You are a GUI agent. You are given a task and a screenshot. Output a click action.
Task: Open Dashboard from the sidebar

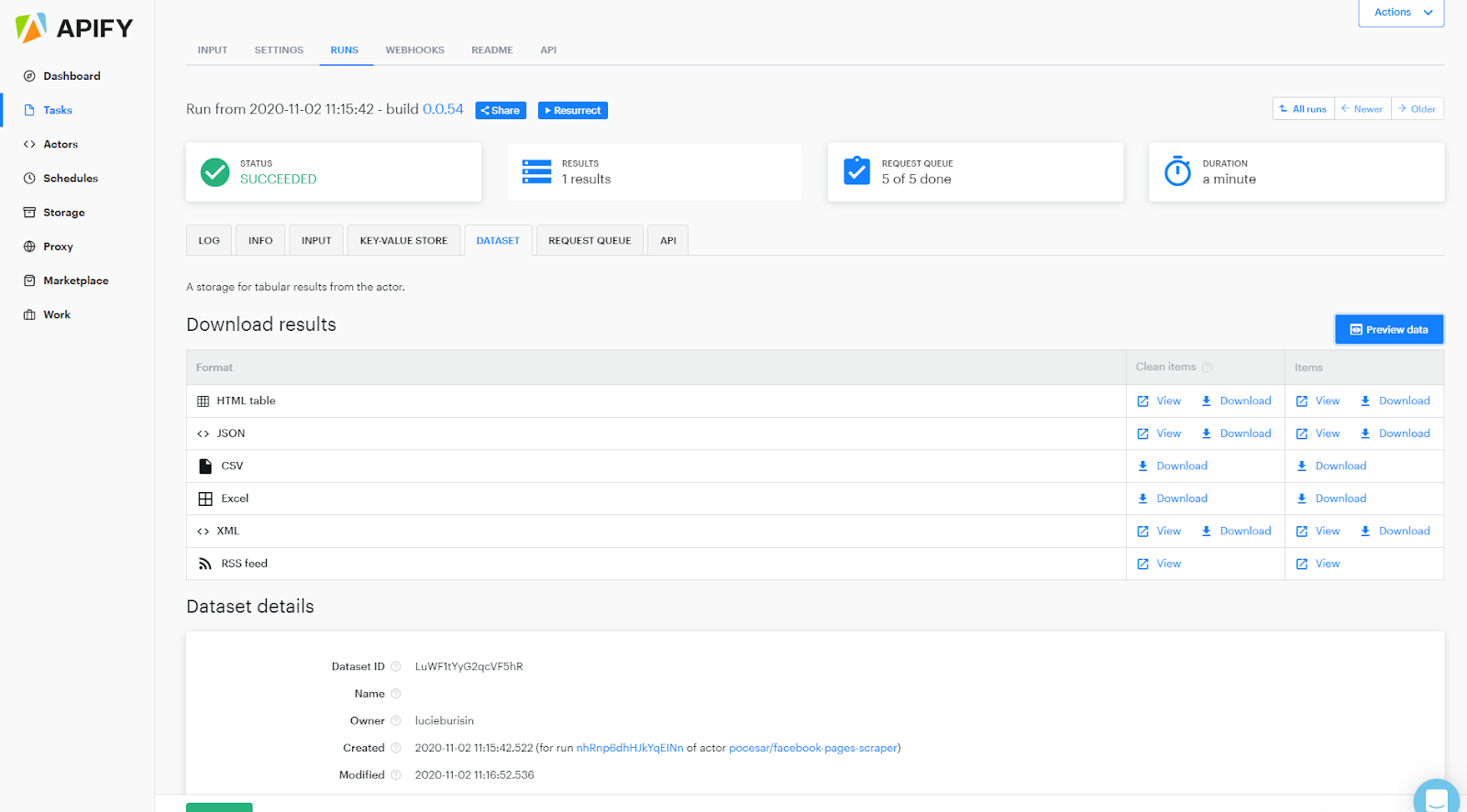pos(72,76)
